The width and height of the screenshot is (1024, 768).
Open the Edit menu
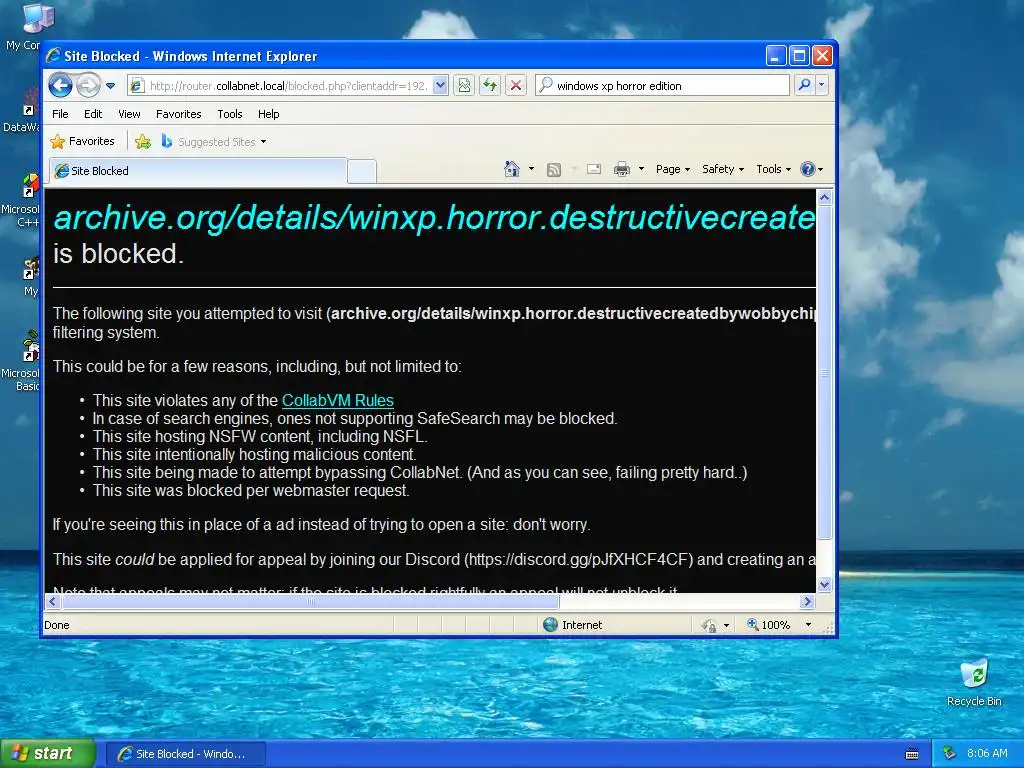[x=93, y=114]
